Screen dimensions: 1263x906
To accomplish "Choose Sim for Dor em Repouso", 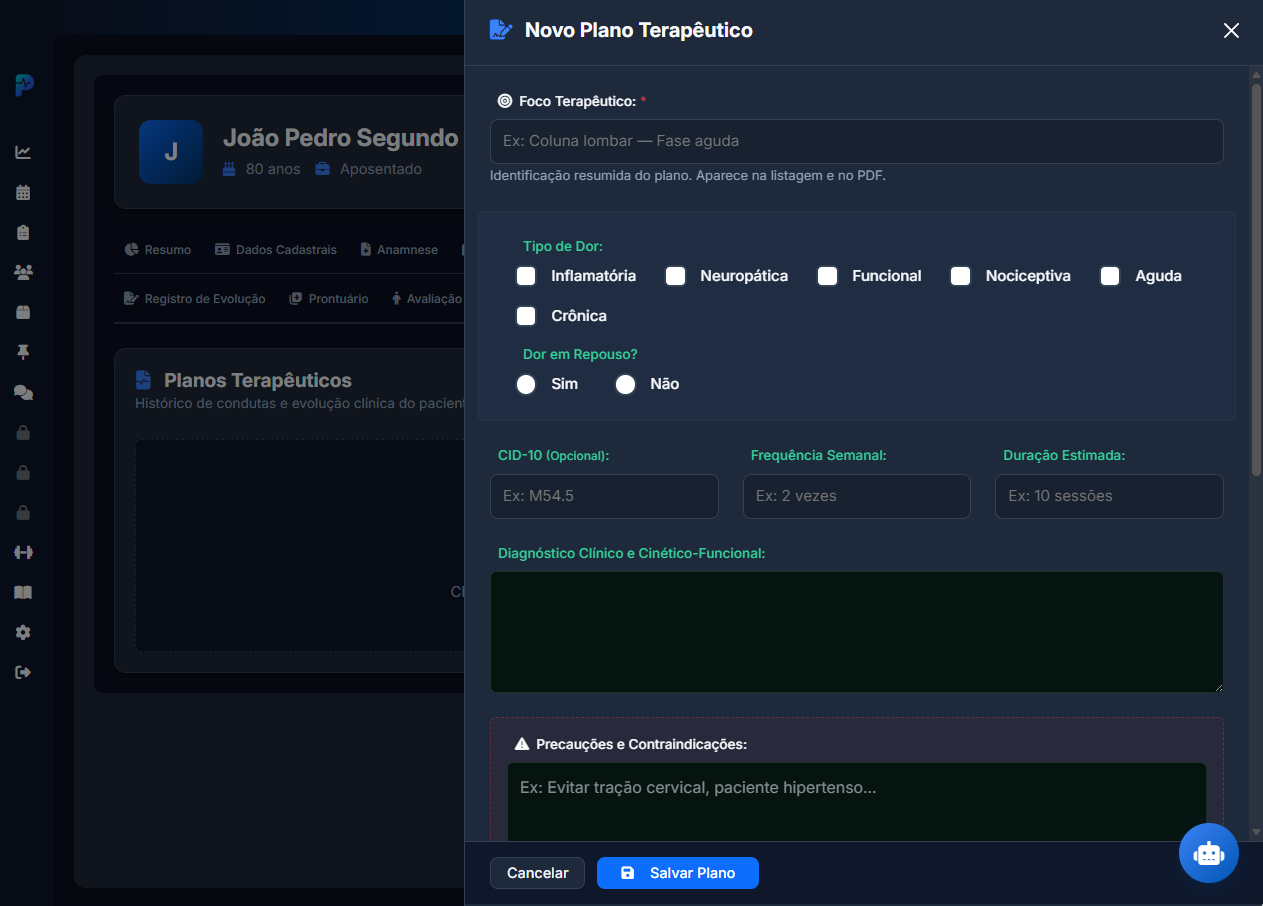I will (526, 384).
